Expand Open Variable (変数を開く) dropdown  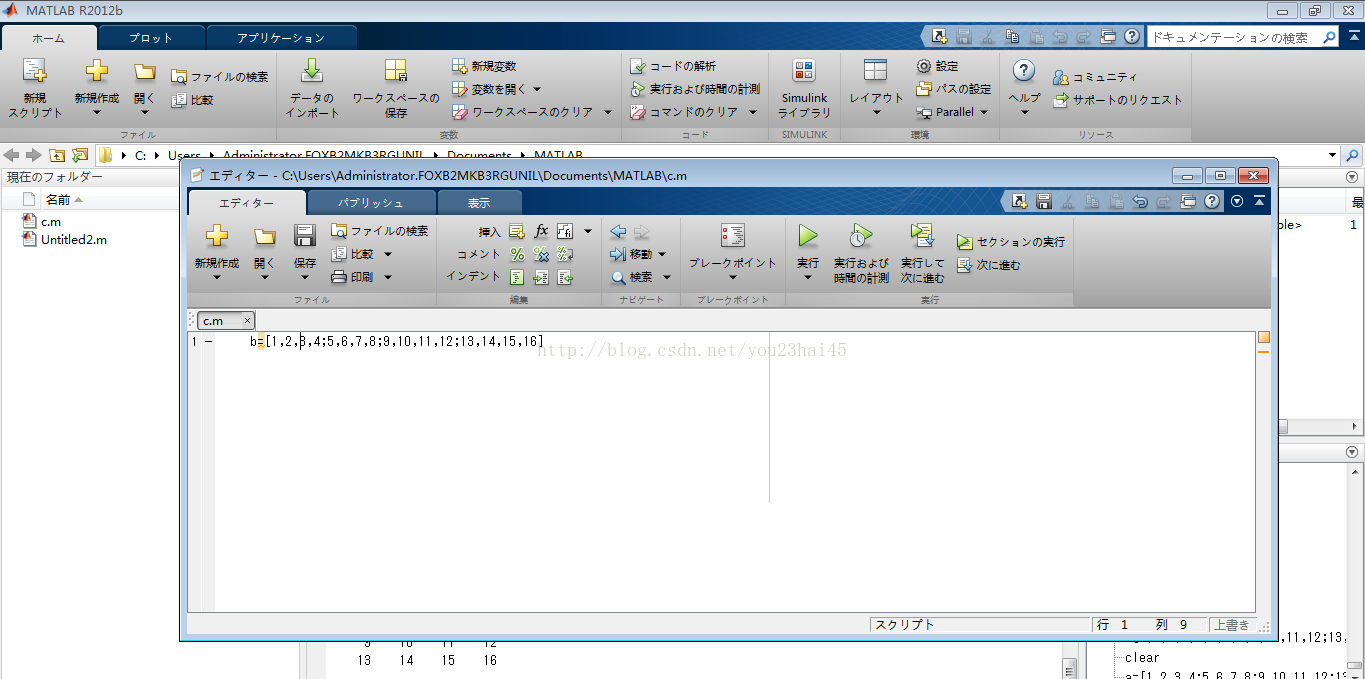click(x=537, y=89)
